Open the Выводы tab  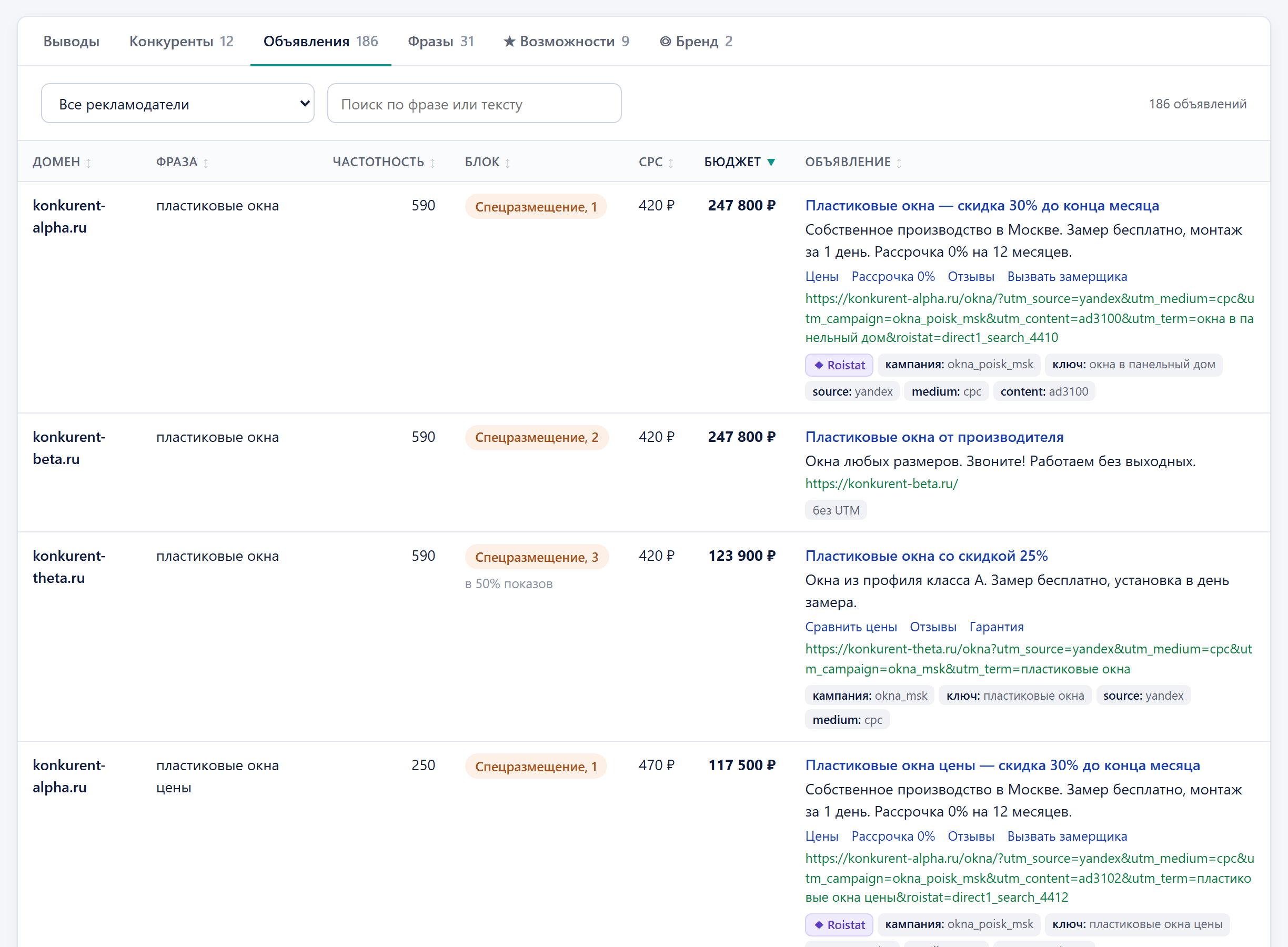pyautogui.click(x=71, y=41)
